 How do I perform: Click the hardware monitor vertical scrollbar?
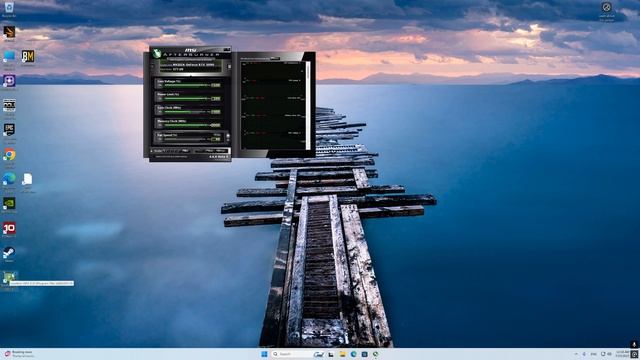pyautogui.click(x=307, y=105)
